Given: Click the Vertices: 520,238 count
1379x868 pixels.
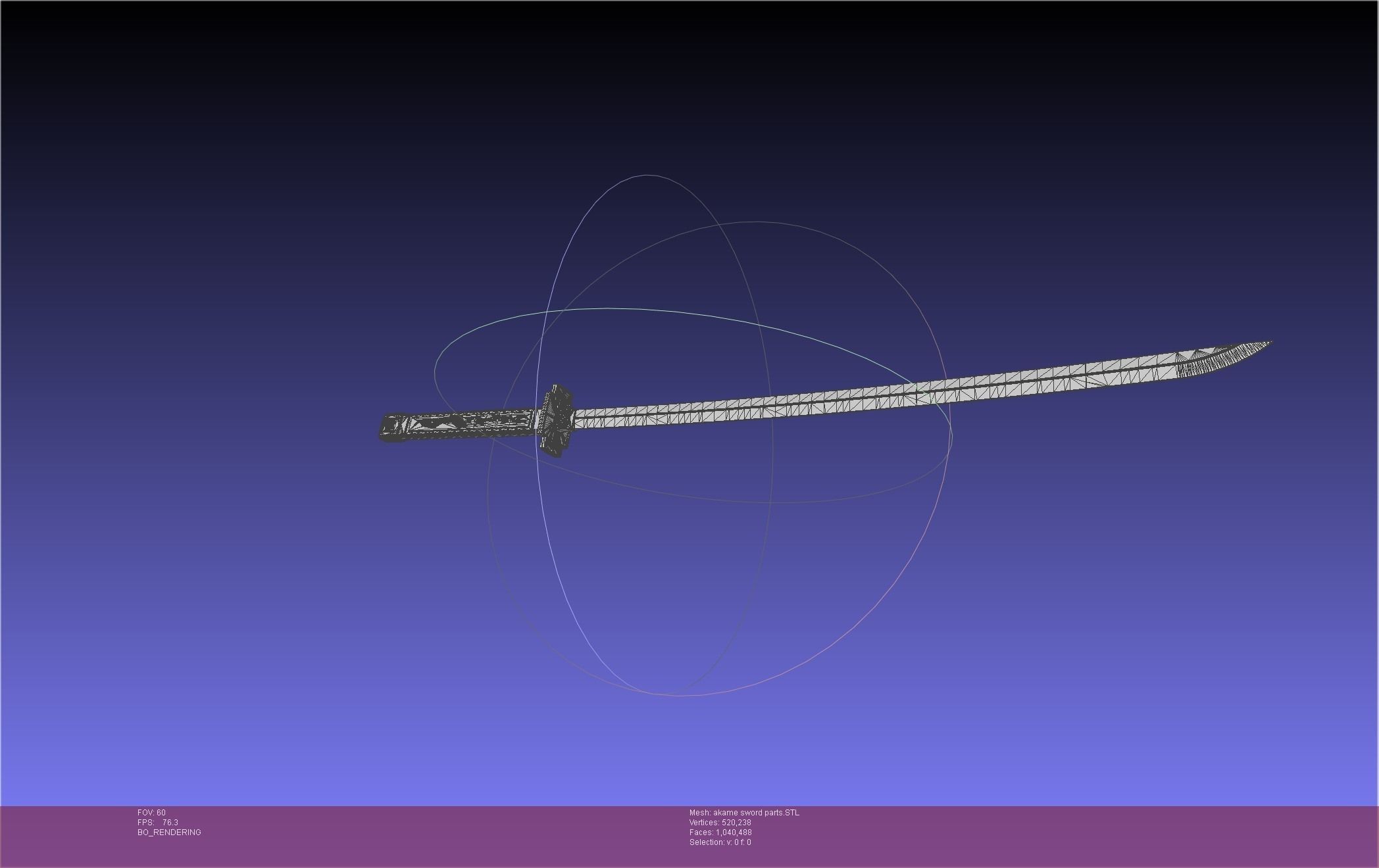Looking at the screenshot, I should click(720, 823).
